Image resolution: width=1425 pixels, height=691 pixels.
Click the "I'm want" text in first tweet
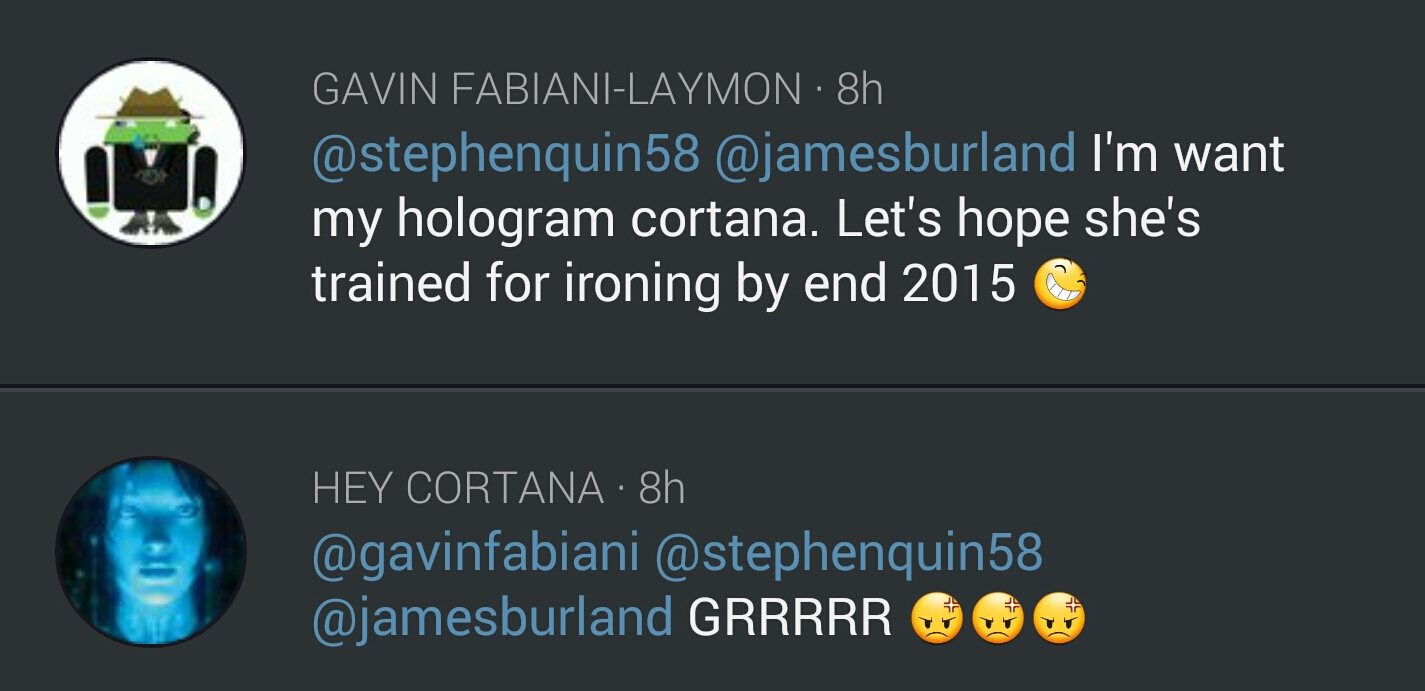(1188, 154)
